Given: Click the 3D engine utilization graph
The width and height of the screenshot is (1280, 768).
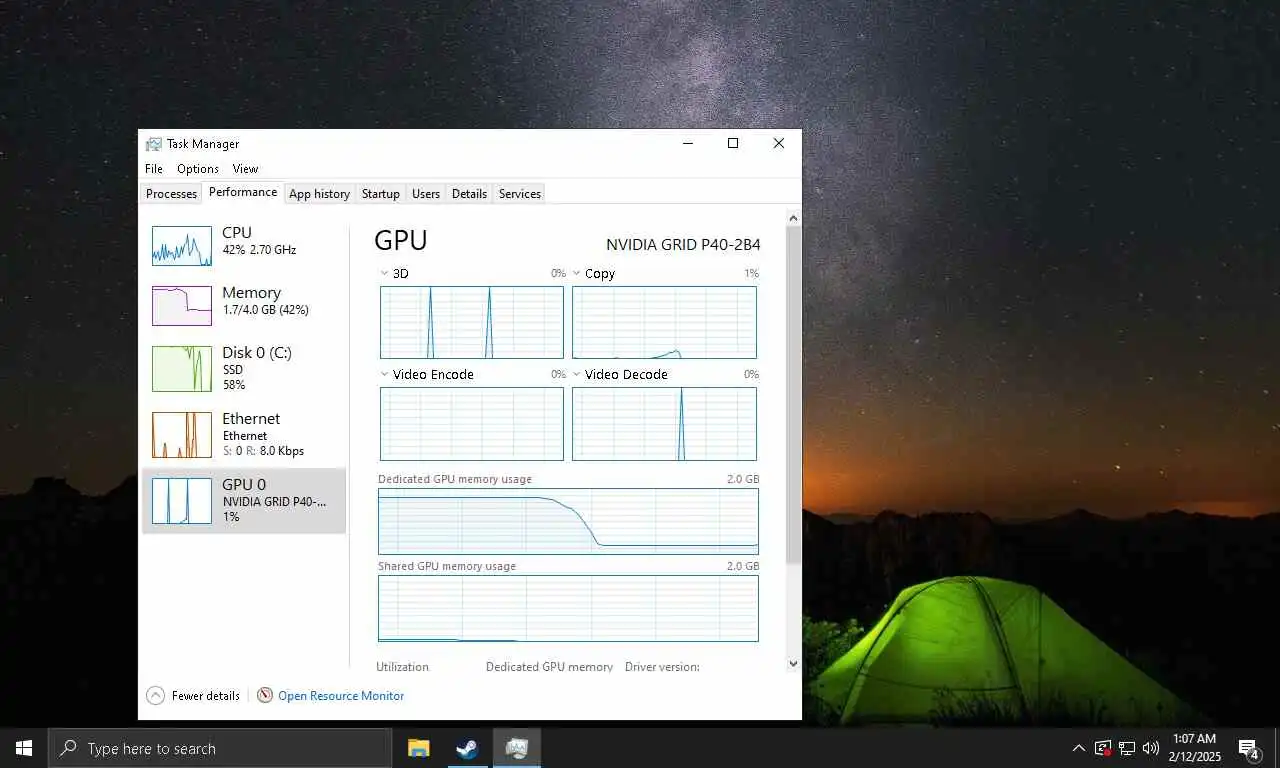Looking at the screenshot, I should tap(472, 322).
